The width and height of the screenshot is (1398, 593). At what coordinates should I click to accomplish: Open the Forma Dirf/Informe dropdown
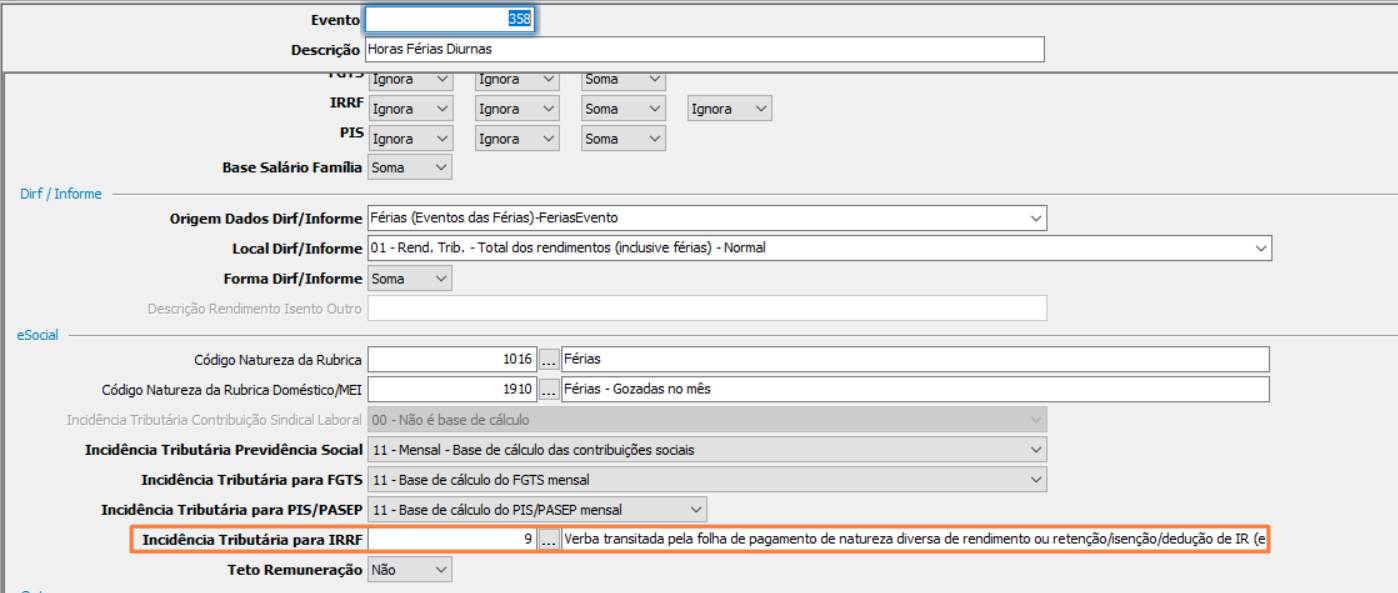[x=410, y=279]
